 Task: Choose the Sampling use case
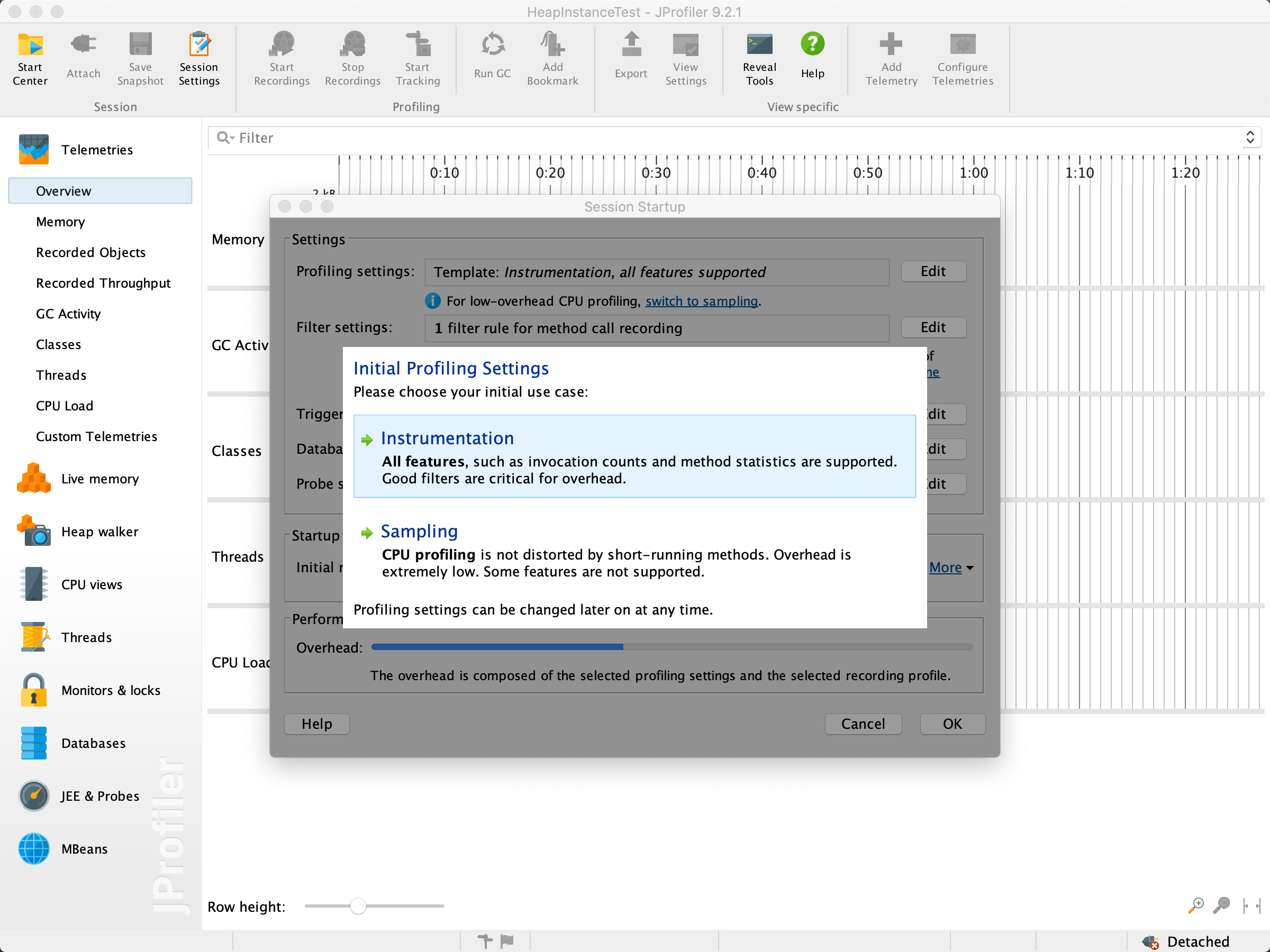tap(634, 550)
